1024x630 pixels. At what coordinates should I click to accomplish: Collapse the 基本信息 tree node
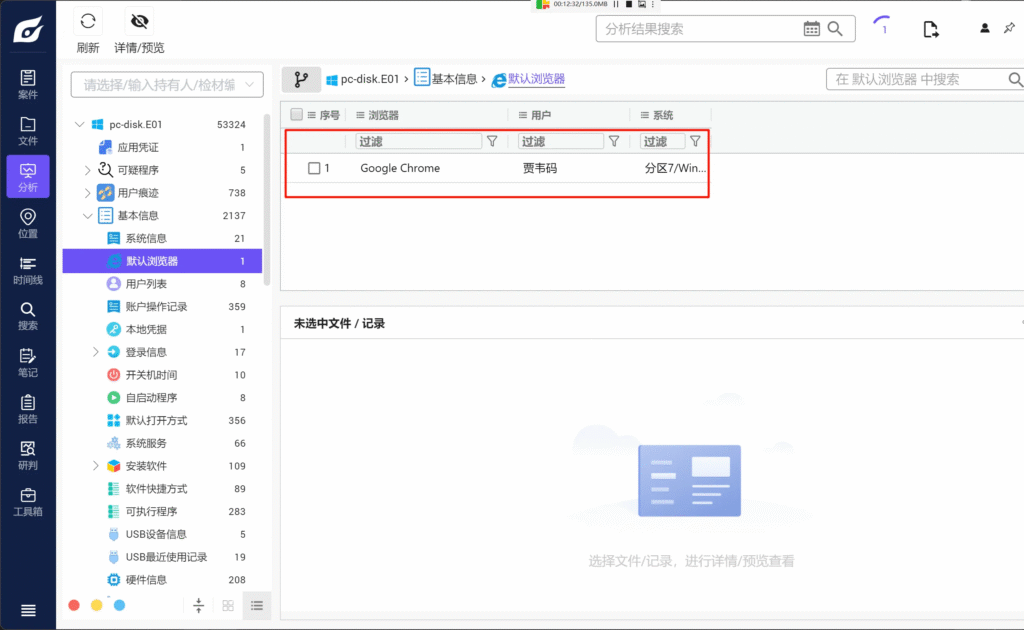click(x=88, y=215)
